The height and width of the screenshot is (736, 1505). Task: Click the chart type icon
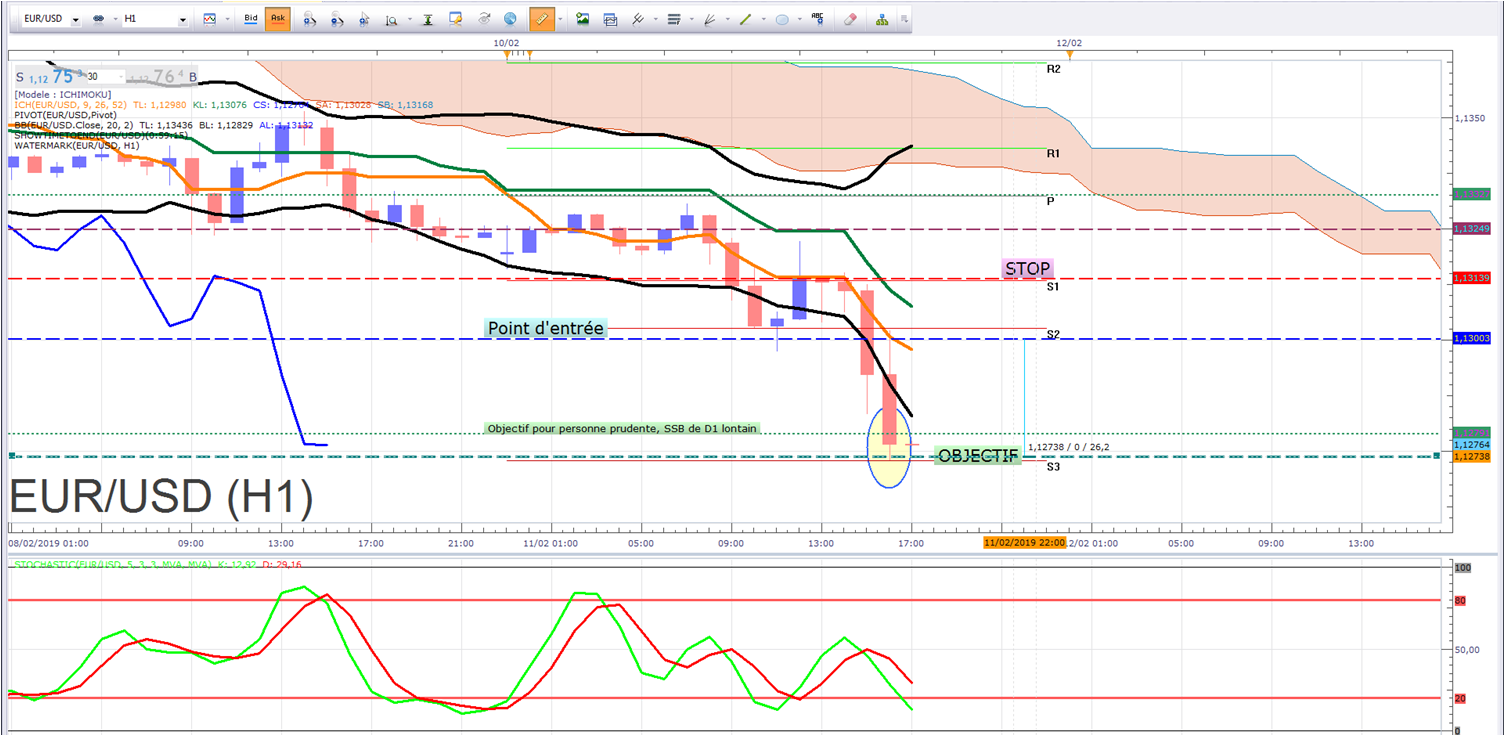tap(209, 19)
